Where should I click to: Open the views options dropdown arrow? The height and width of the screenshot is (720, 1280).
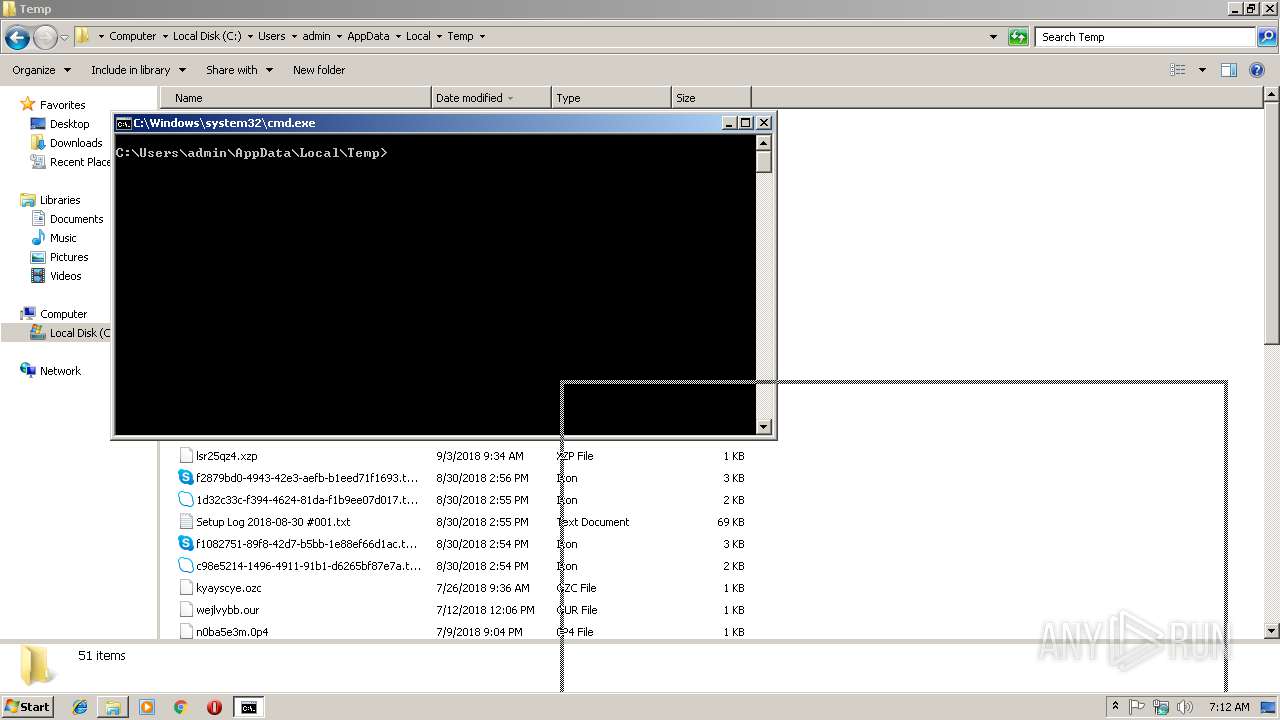click(1202, 70)
